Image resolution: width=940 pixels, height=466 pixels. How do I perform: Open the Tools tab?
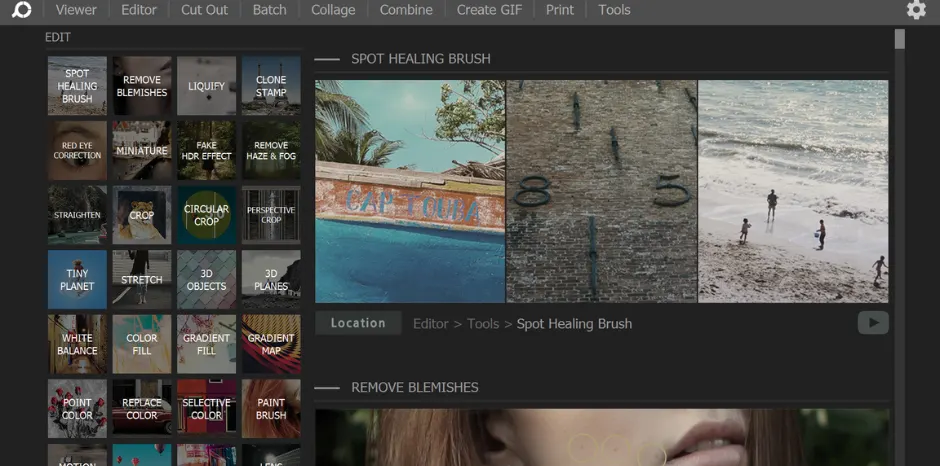click(x=614, y=10)
